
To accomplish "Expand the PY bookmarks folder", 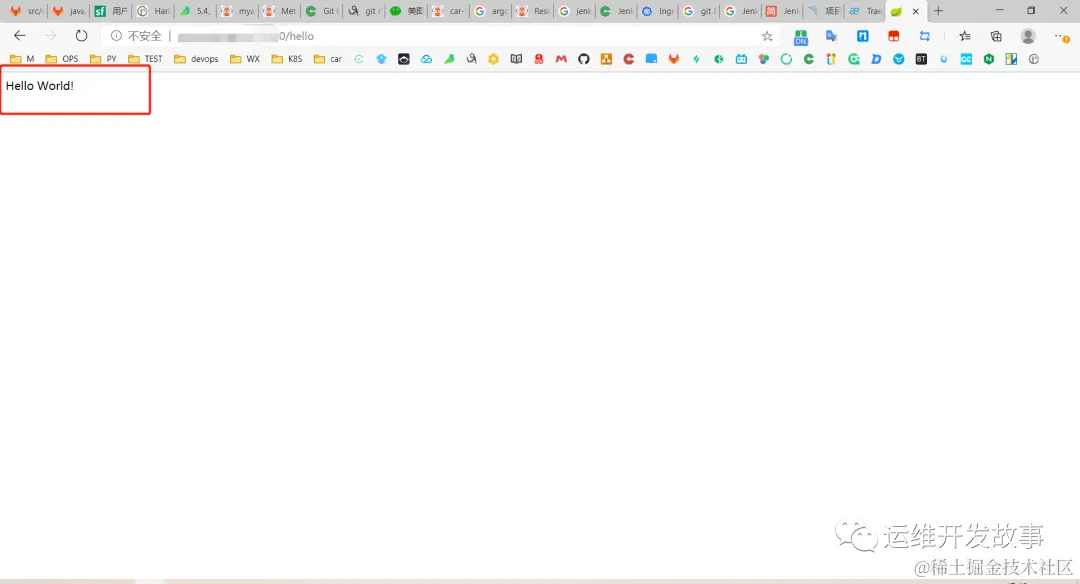I will 103,59.
